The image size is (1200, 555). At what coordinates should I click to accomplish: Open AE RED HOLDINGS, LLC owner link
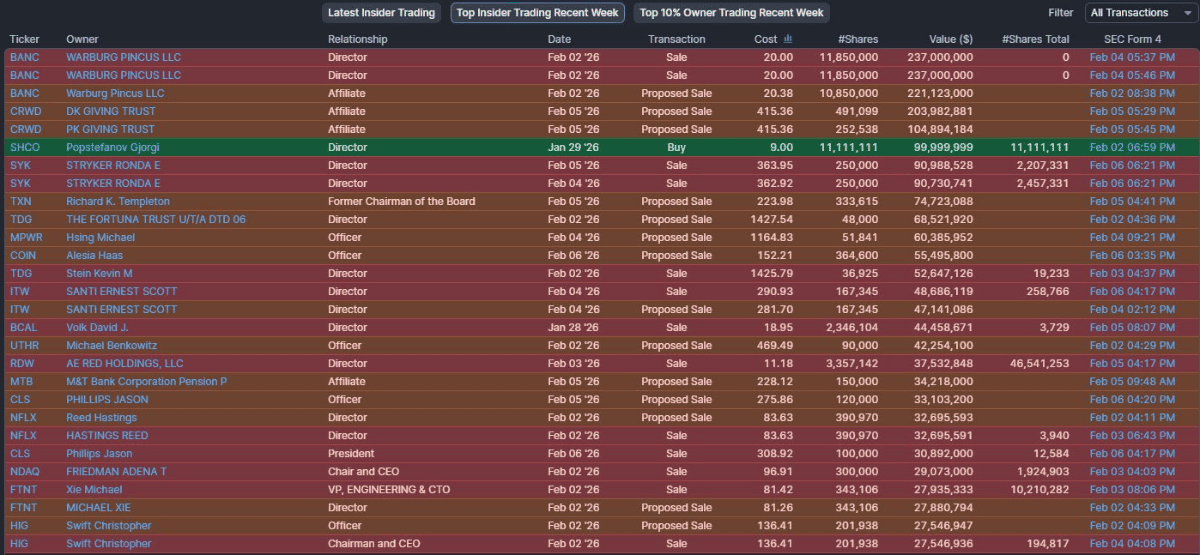pos(125,363)
